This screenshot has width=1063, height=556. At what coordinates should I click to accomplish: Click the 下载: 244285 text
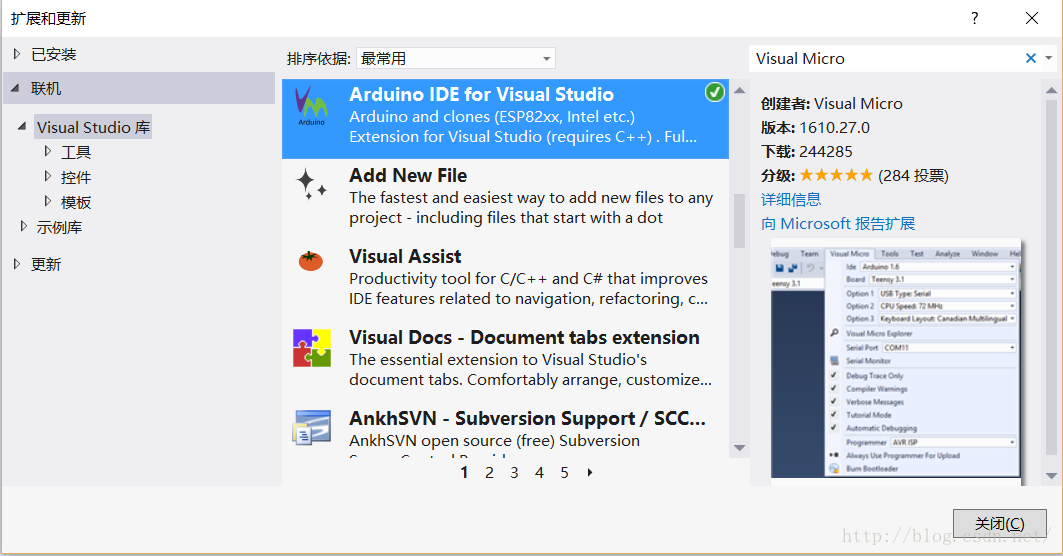click(x=807, y=152)
